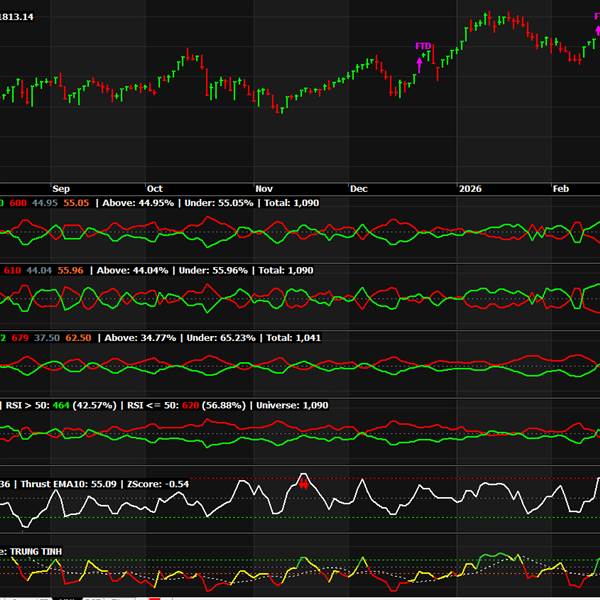The width and height of the screenshot is (600, 600).
Task: Click the red 610 count value
Action: [12, 270]
